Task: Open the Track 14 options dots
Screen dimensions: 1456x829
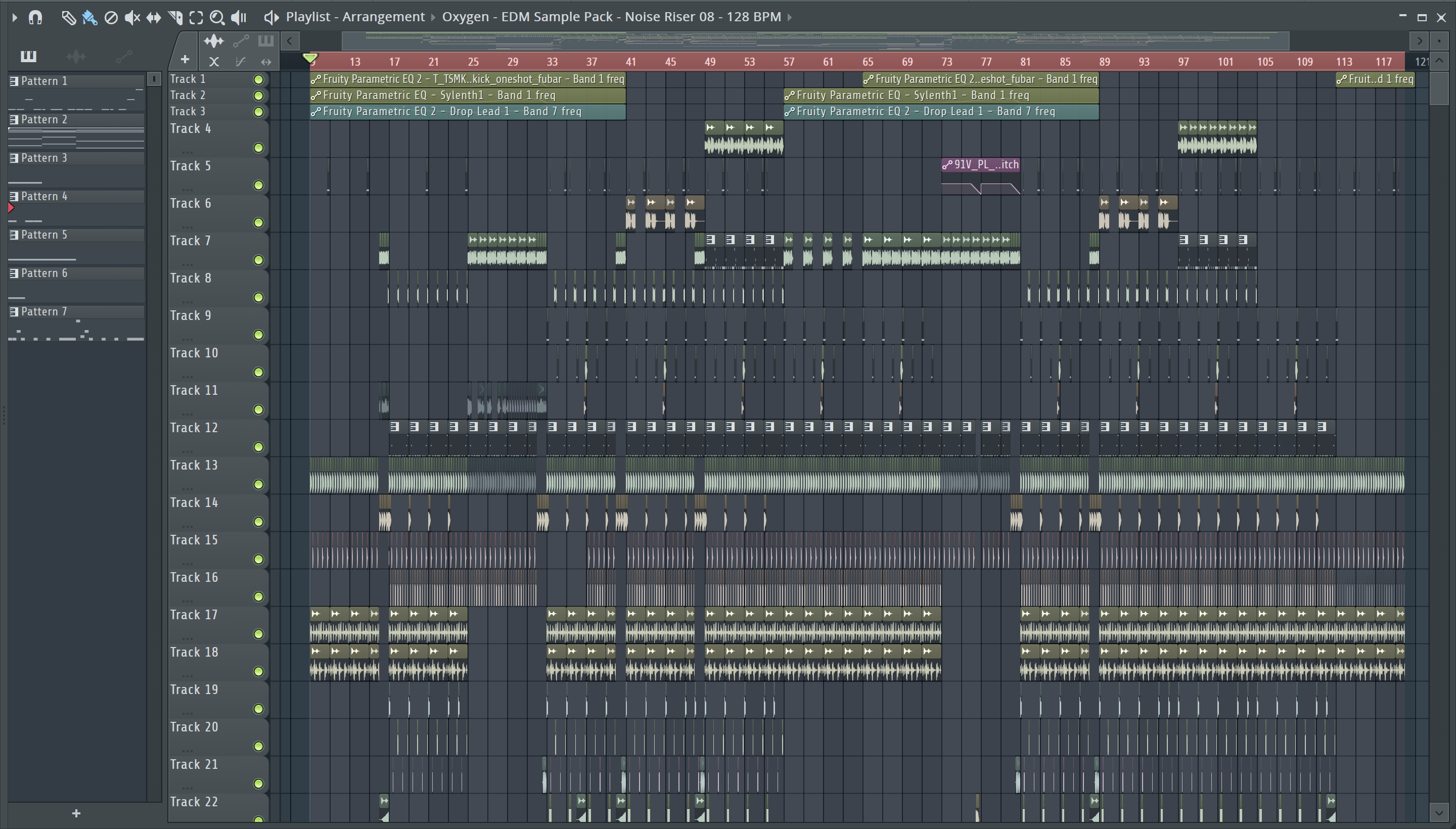Action: [188, 526]
